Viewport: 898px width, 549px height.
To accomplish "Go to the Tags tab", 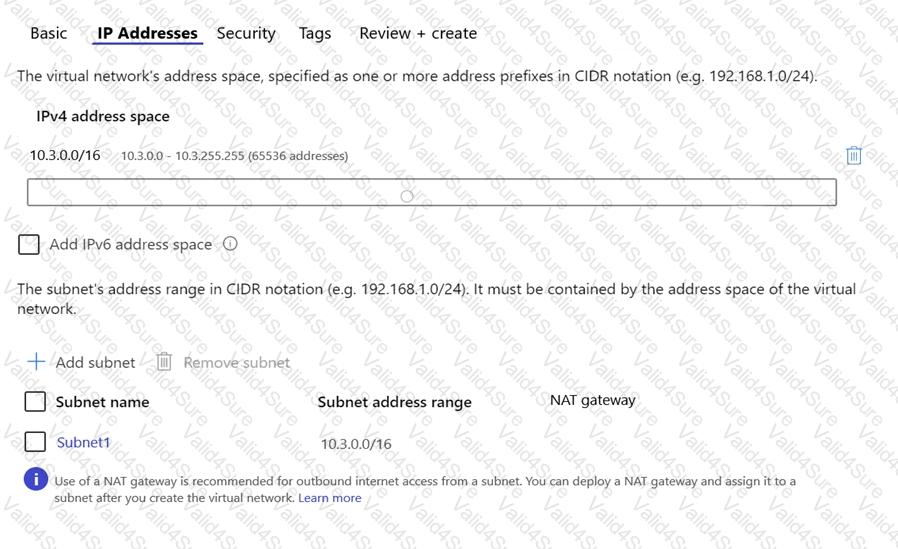I will pos(315,33).
